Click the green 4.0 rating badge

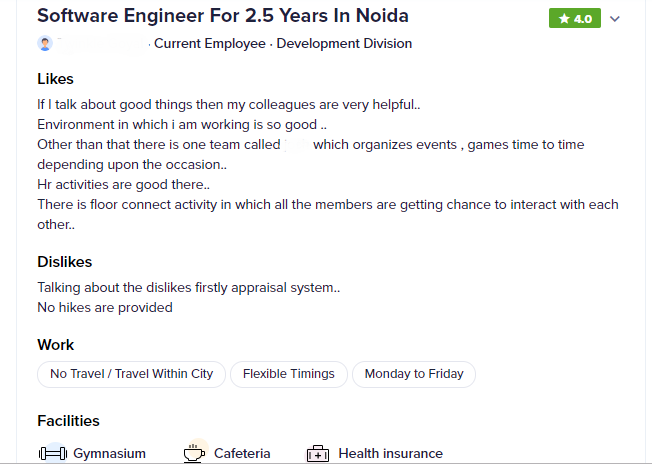point(575,18)
